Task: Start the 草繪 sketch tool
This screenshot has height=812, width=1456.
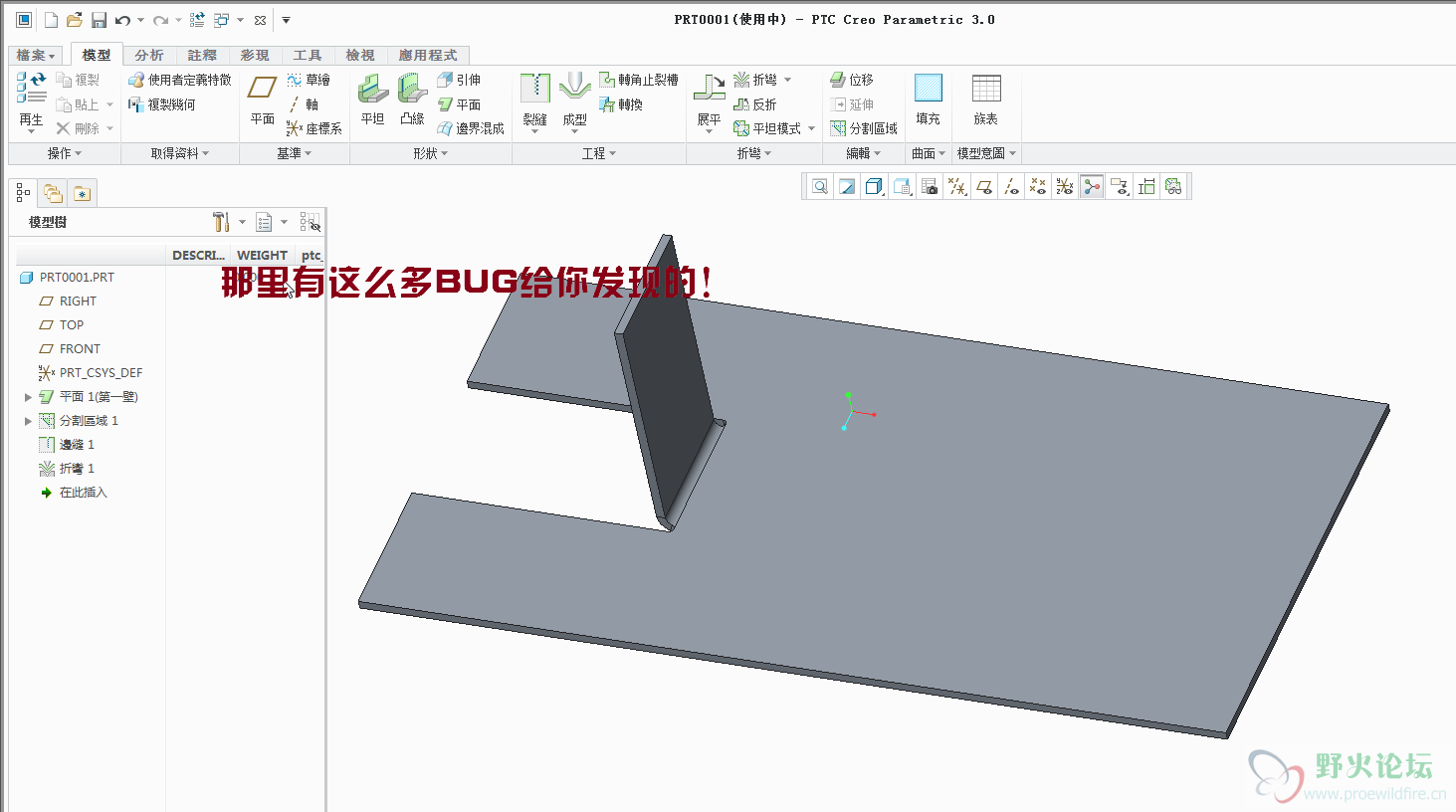Action: pos(309,80)
